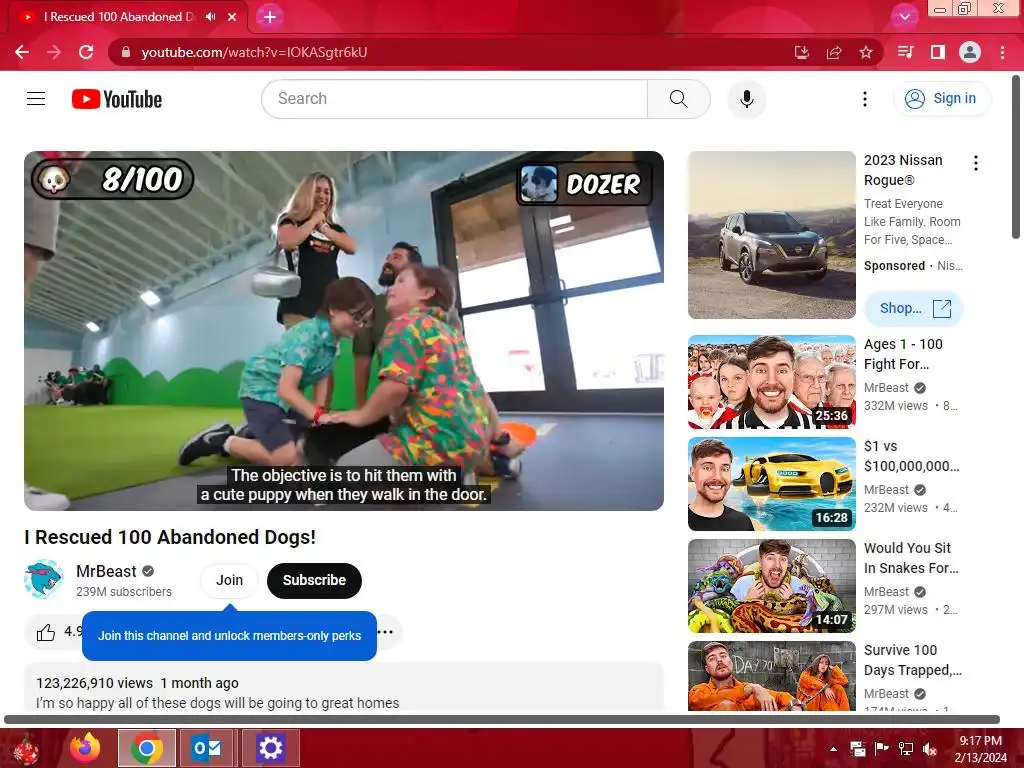
Task: Open 'Ages 1 - 100 Fight For' thumbnail
Action: [772, 382]
